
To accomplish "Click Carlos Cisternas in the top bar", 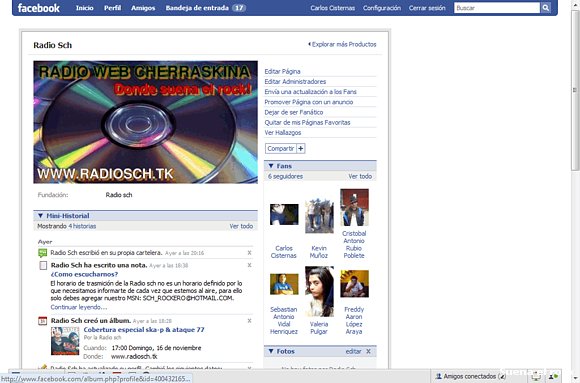I will [x=333, y=8].
